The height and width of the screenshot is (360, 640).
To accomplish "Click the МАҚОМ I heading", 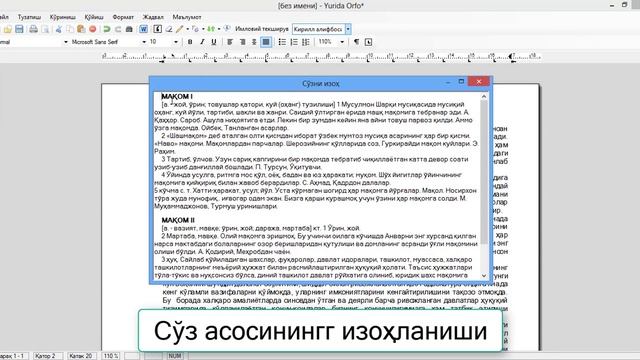I will (x=177, y=97).
